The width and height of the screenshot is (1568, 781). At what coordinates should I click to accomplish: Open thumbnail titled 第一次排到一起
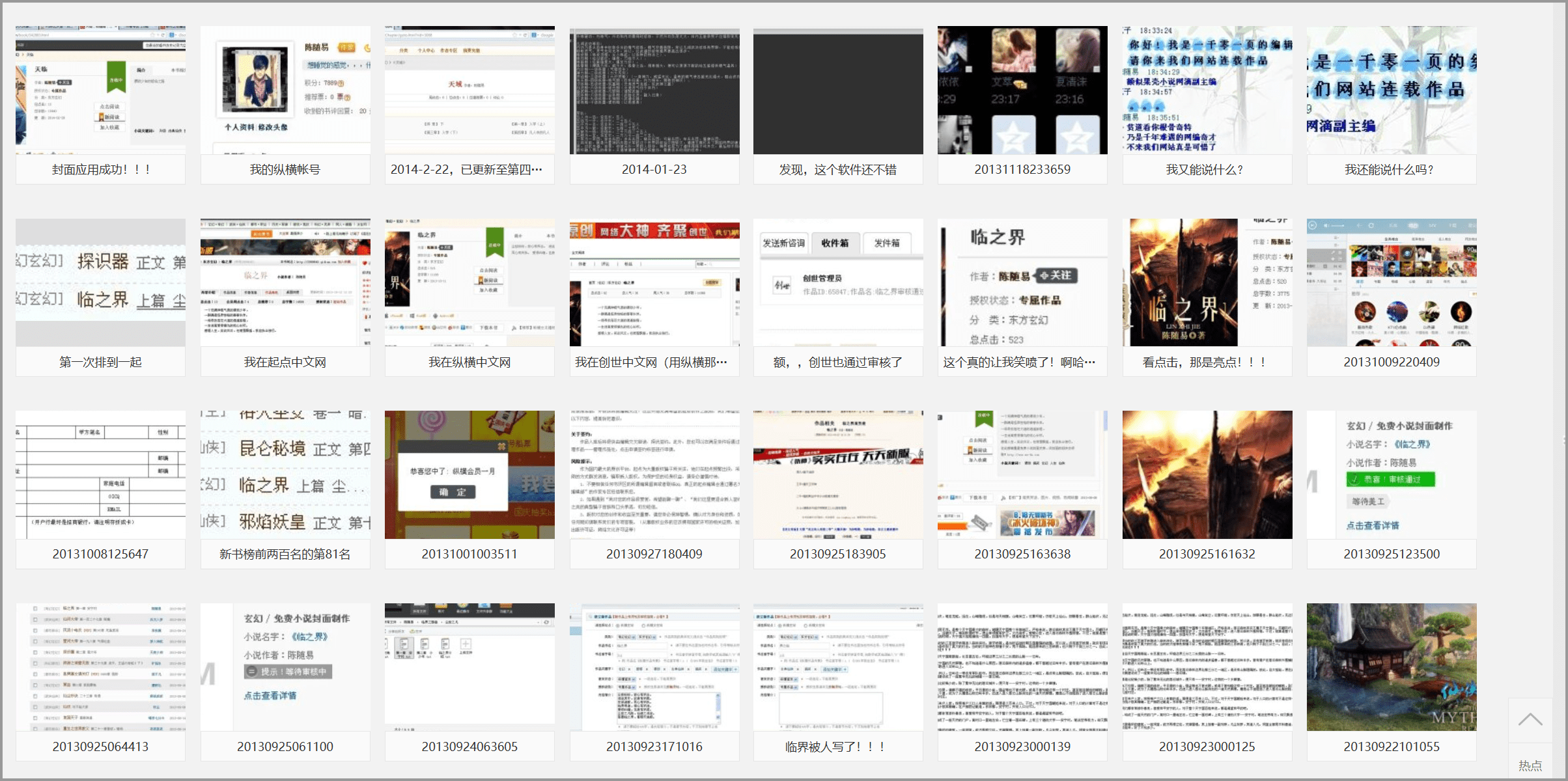(100, 282)
